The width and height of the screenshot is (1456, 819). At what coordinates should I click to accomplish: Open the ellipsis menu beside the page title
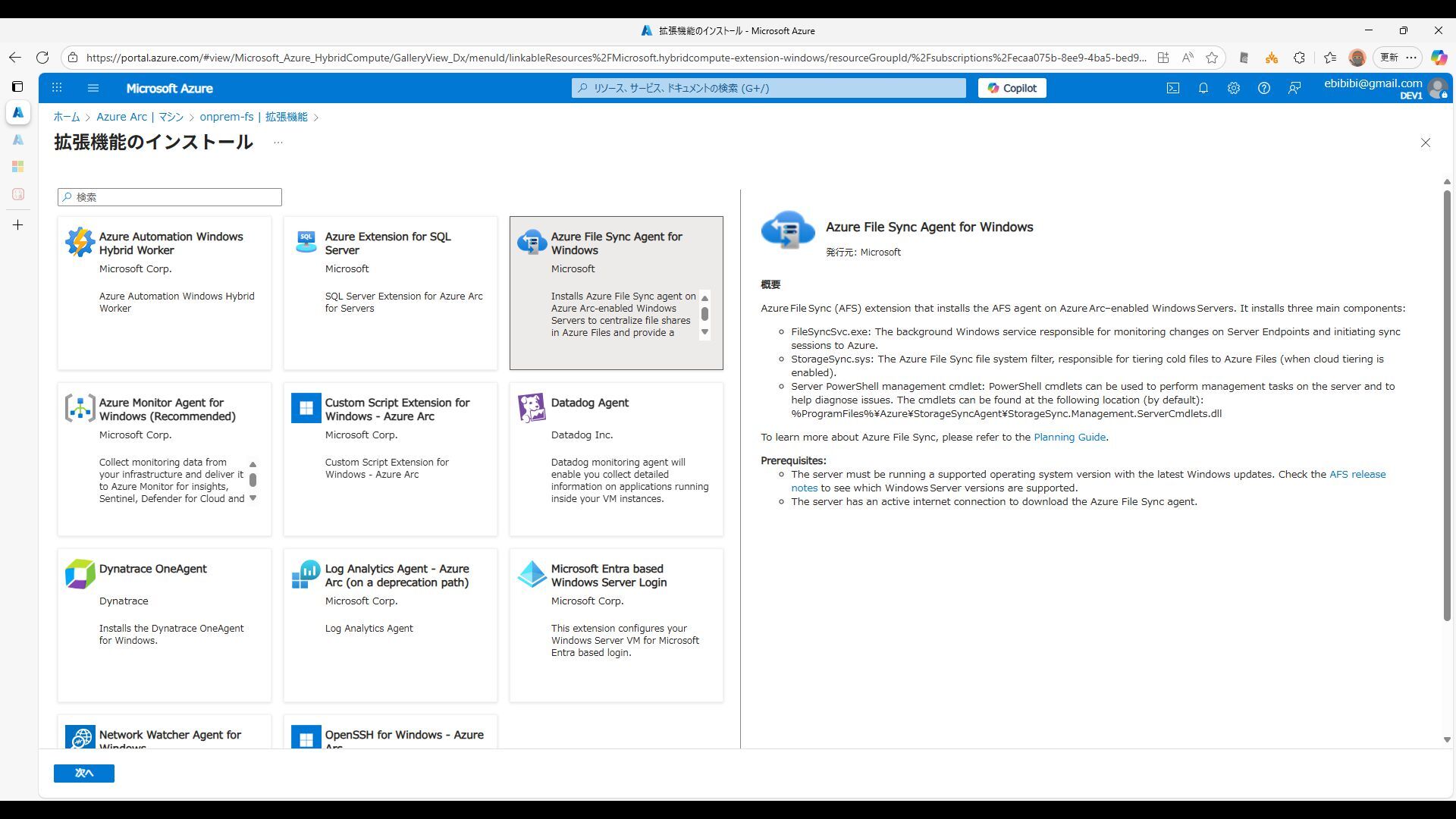tap(278, 143)
